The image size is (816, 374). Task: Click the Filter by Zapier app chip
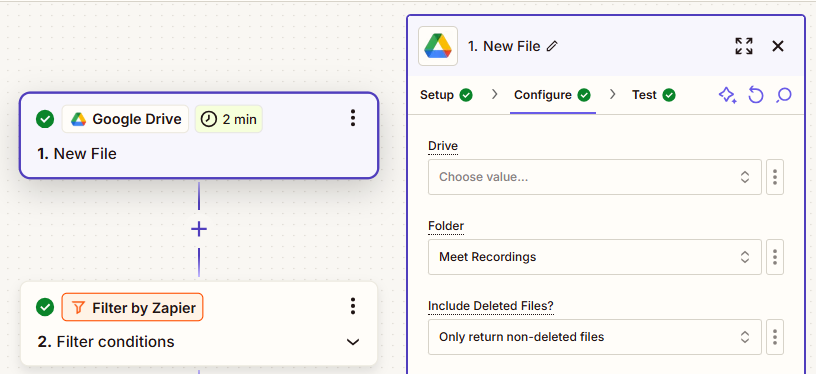click(x=133, y=307)
